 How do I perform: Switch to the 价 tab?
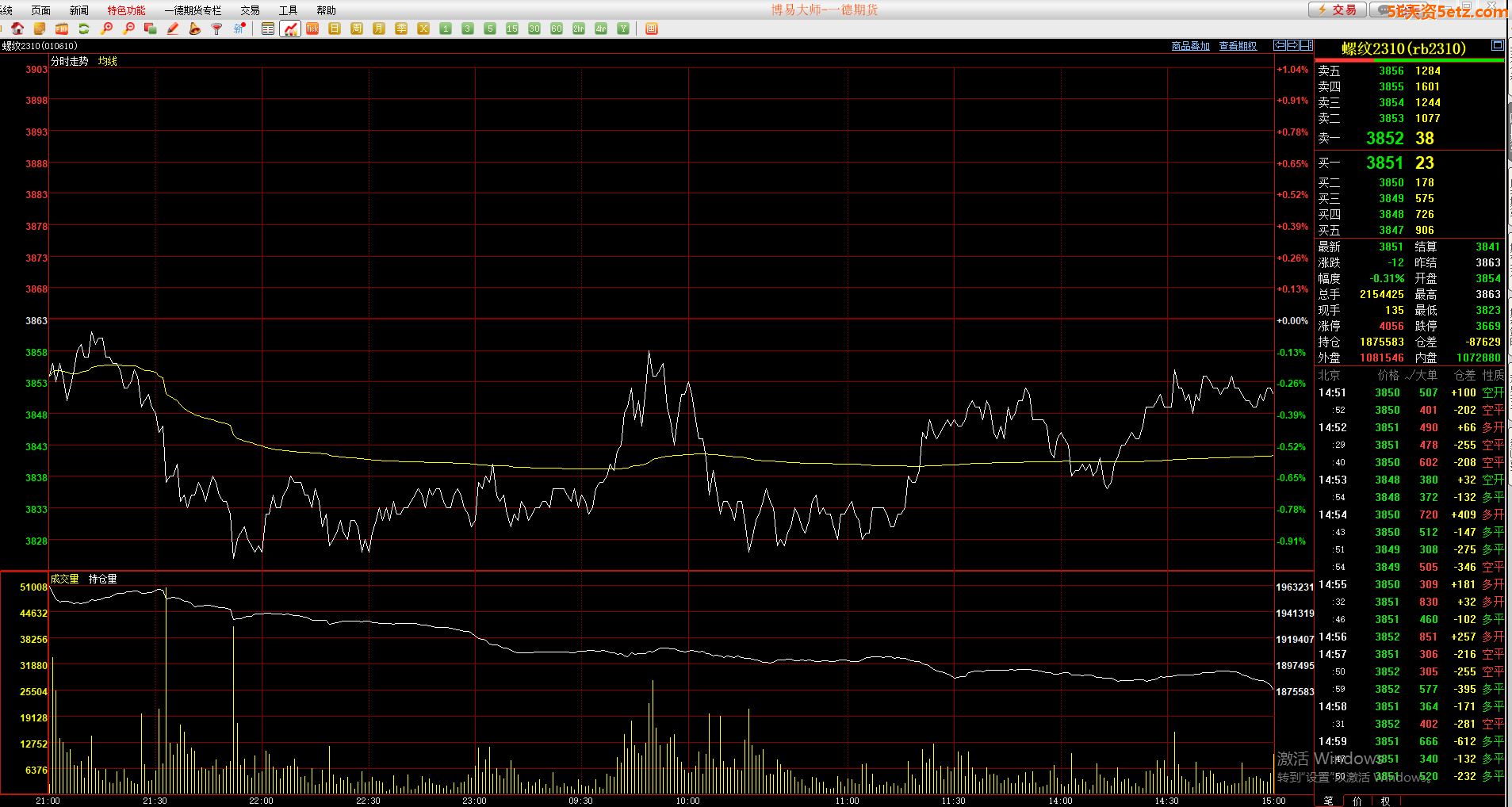1357,801
